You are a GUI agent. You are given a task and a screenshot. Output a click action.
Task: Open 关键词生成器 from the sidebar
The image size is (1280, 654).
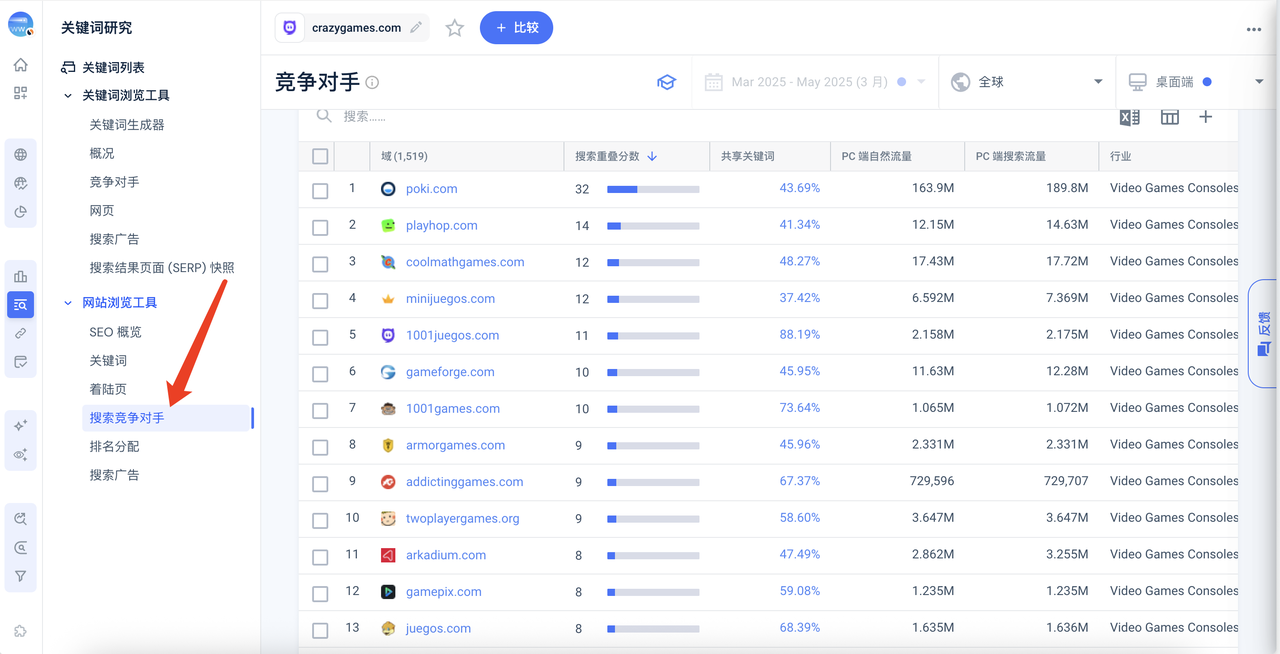pyautogui.click(x=126, y=125)
